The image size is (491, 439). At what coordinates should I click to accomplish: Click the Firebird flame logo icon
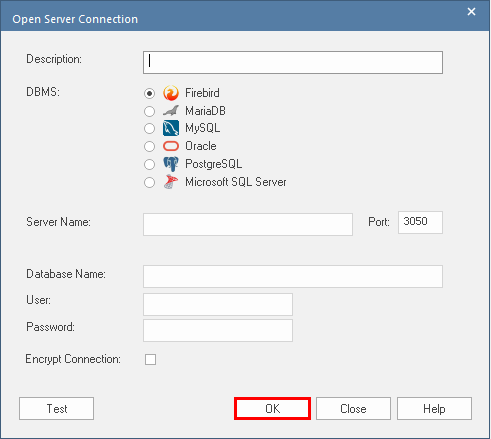click(x=171, y=93)
